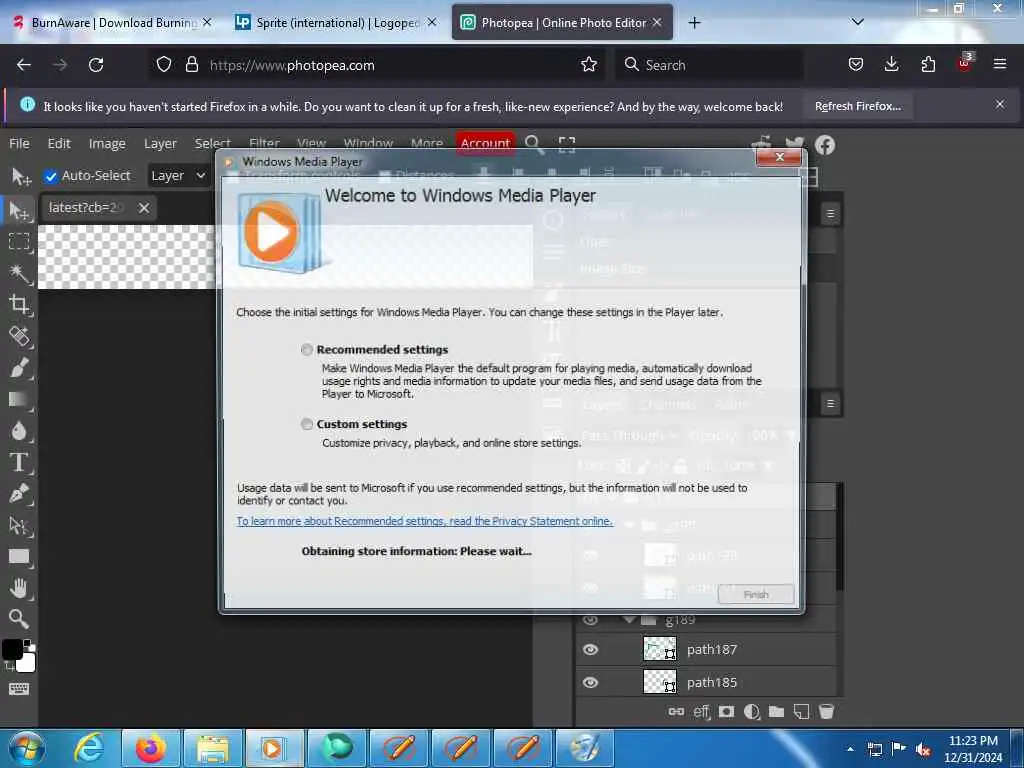
Task: Click the link layers icon in Layers footer
Action: 676,711
